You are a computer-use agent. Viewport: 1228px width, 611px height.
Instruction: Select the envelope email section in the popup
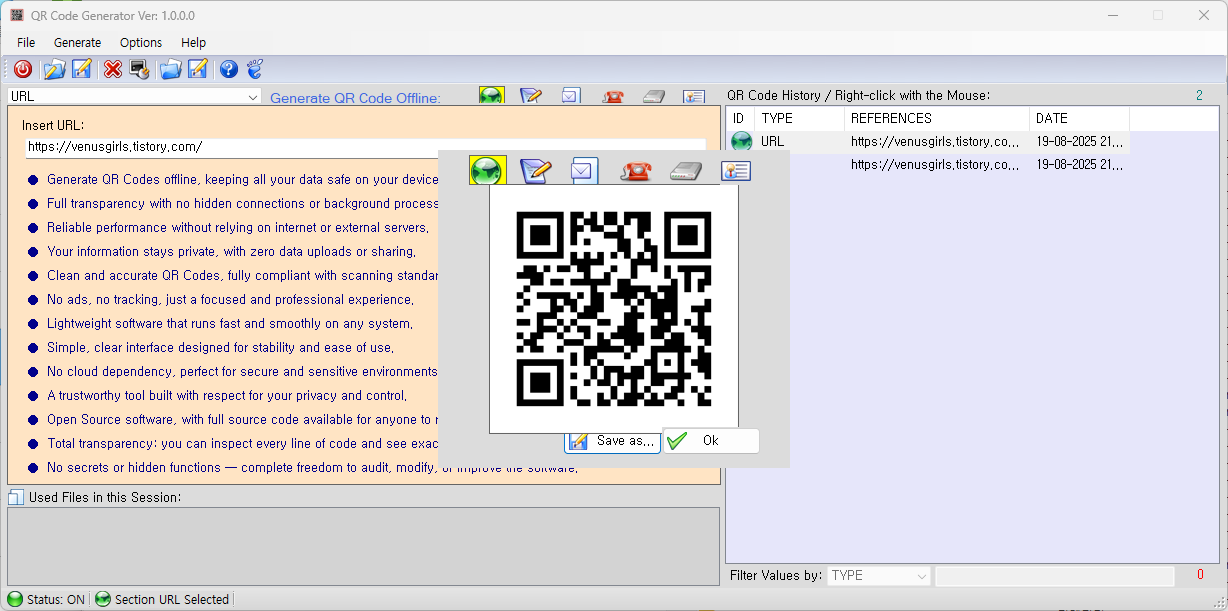(x=584, y=171)
